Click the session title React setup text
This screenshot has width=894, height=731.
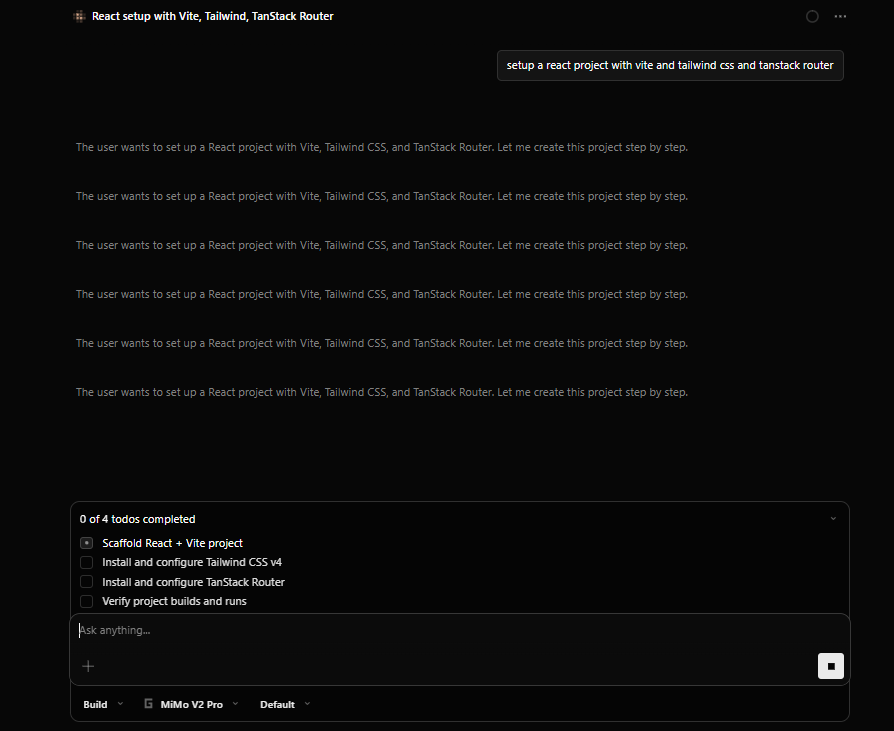click(x=213, y=17)
